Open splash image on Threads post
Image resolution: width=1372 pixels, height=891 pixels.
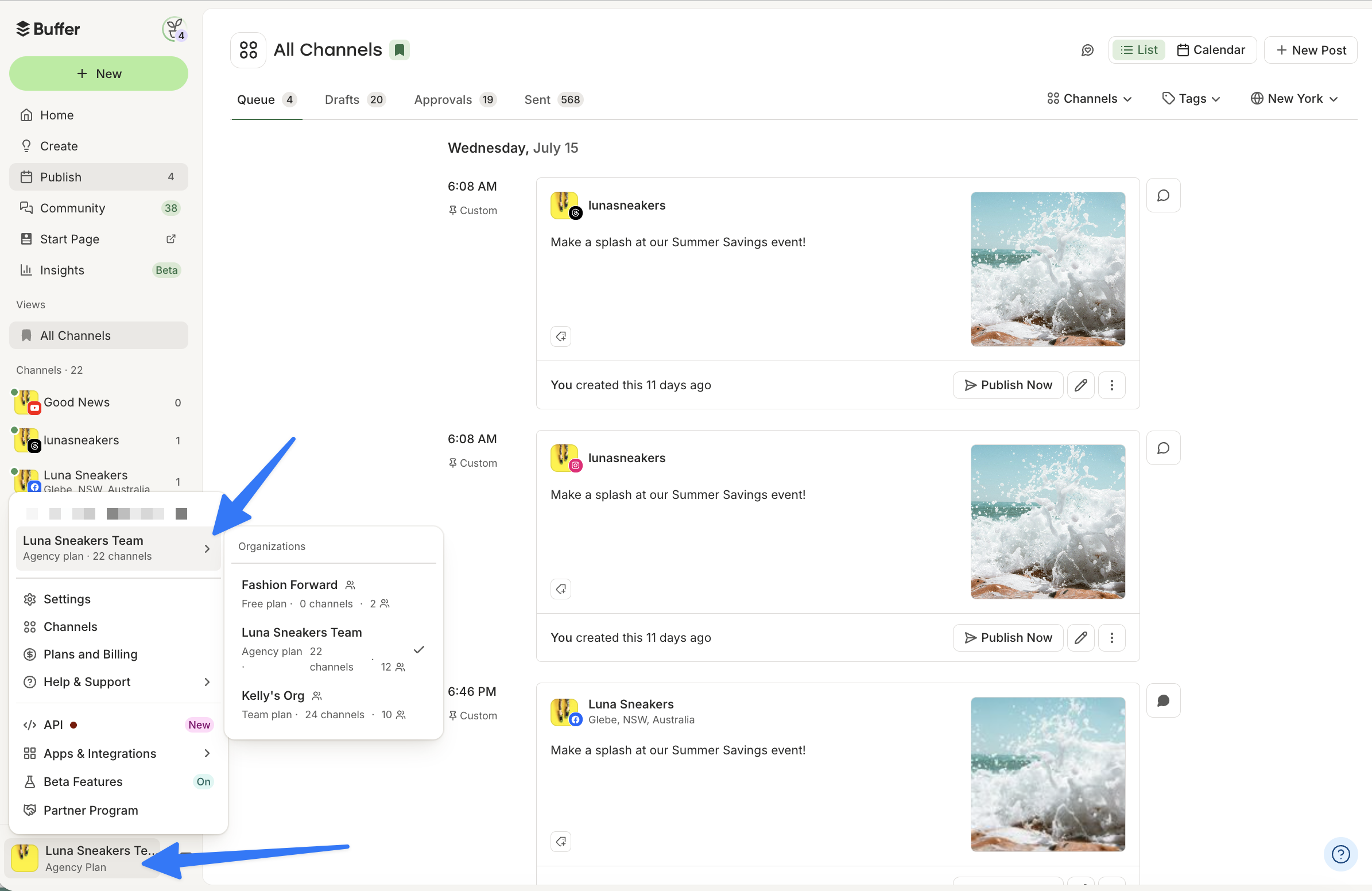[x=1048, y=269]
